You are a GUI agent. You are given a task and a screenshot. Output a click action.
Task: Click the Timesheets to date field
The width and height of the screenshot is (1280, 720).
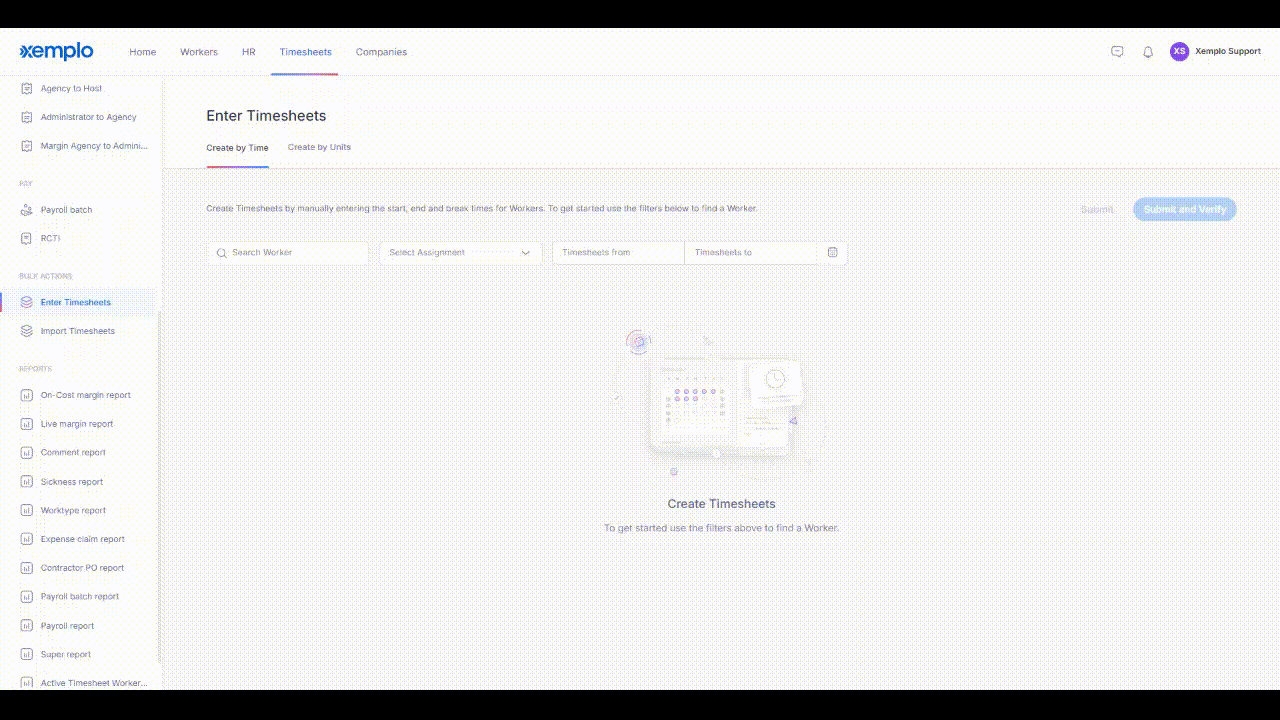coord(750,253)
